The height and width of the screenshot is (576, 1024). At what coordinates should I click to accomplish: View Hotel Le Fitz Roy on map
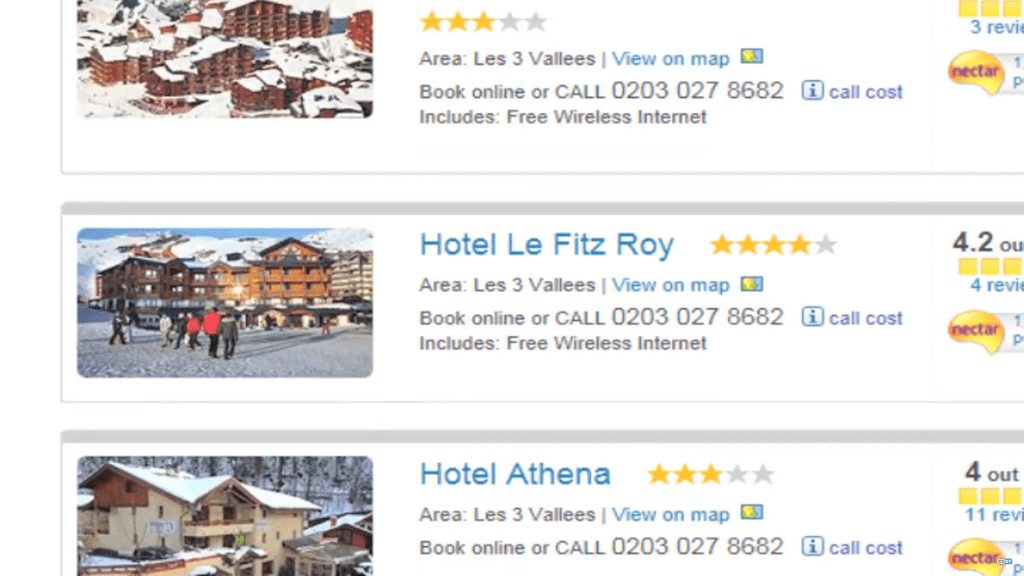pos(671,285)
